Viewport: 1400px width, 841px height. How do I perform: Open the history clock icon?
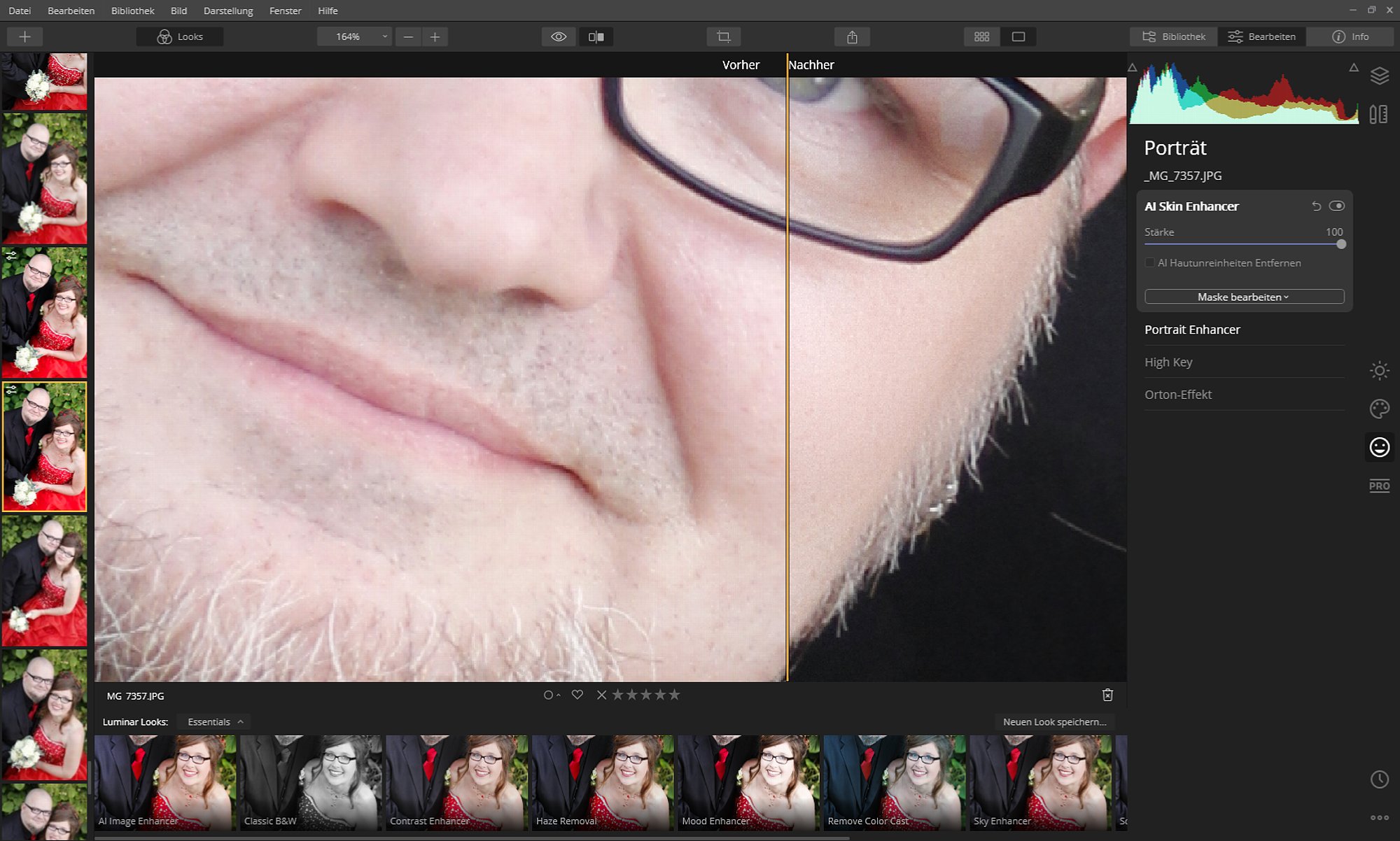[1379, 779]
